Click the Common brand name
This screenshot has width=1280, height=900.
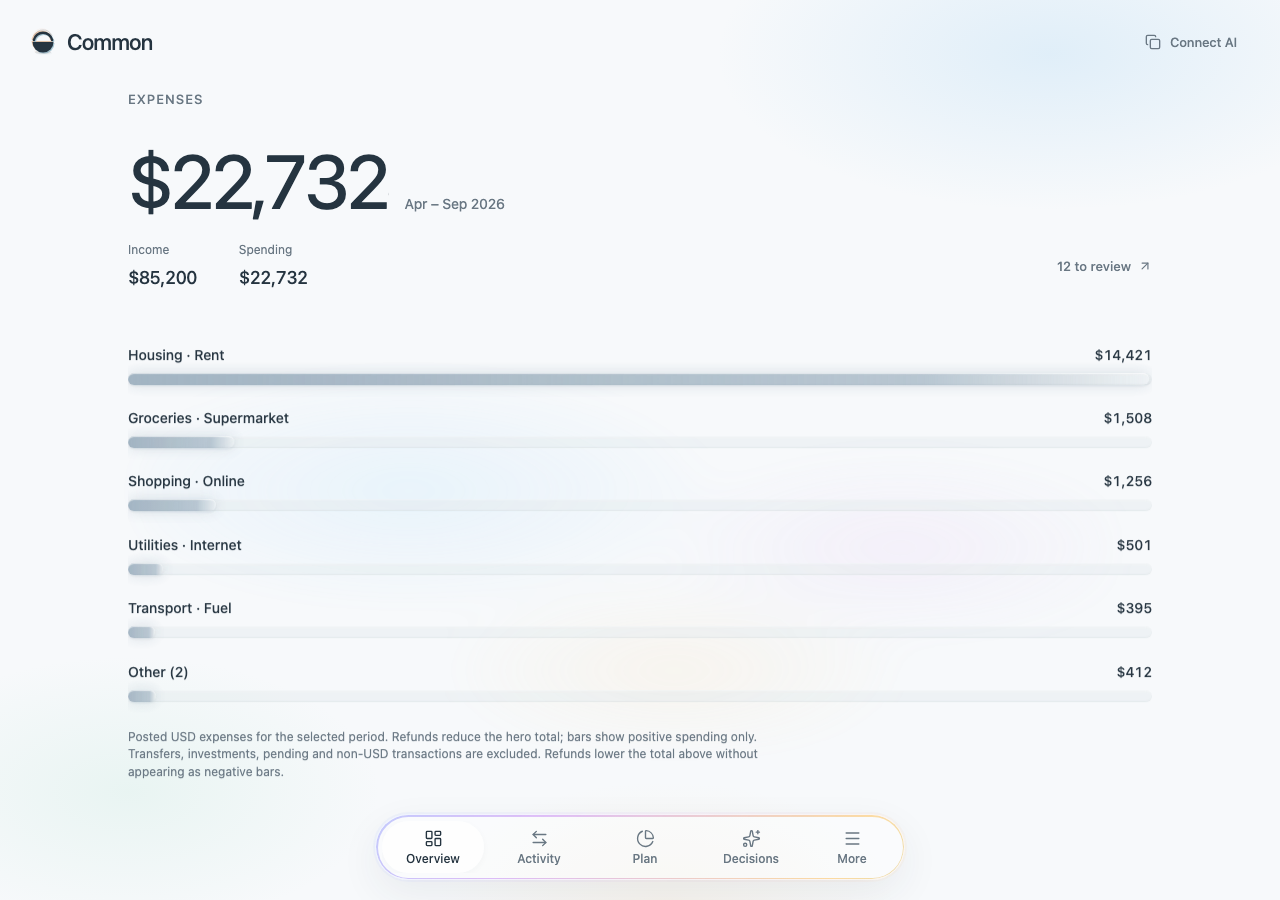110,42
